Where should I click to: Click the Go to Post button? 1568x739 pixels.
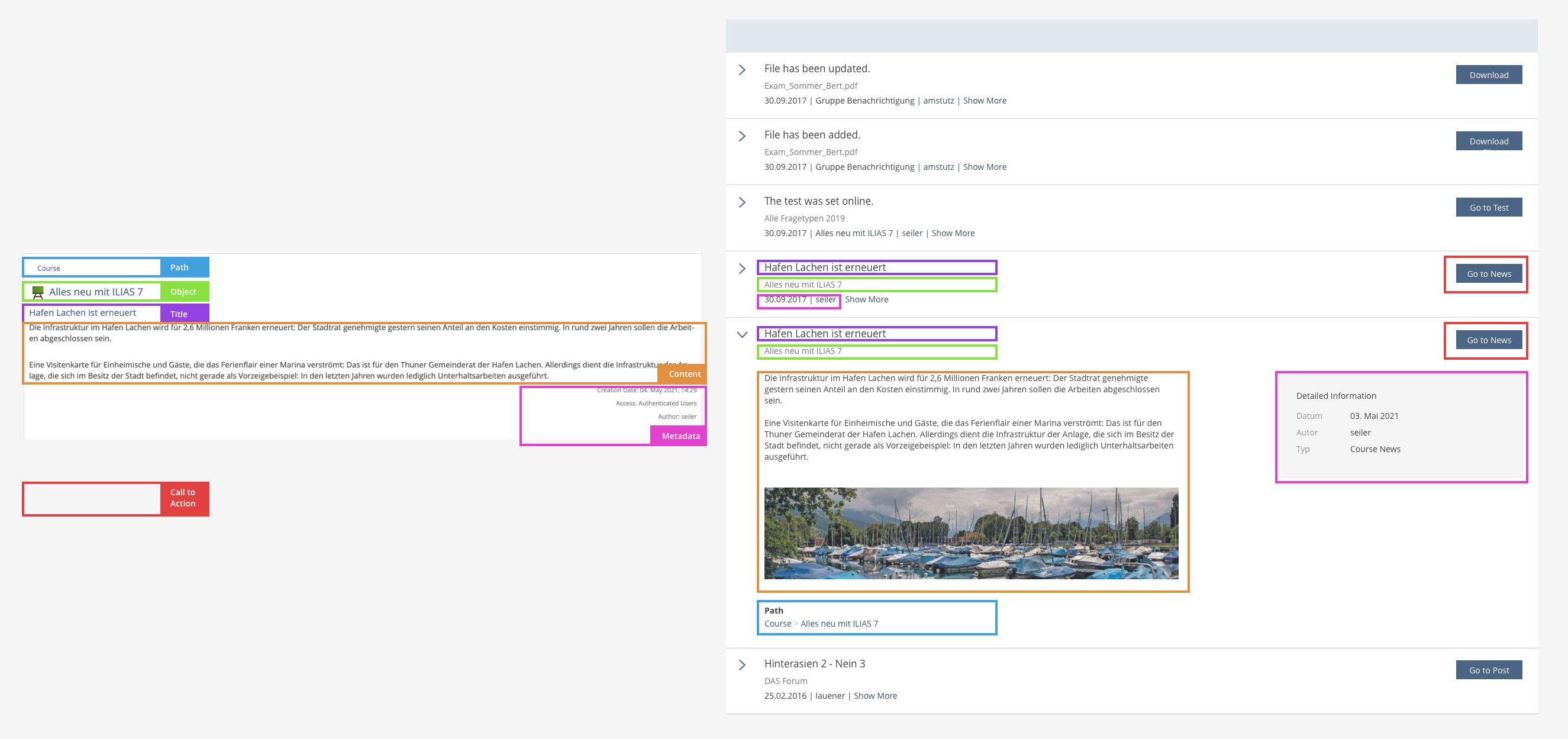point(1488,670)
